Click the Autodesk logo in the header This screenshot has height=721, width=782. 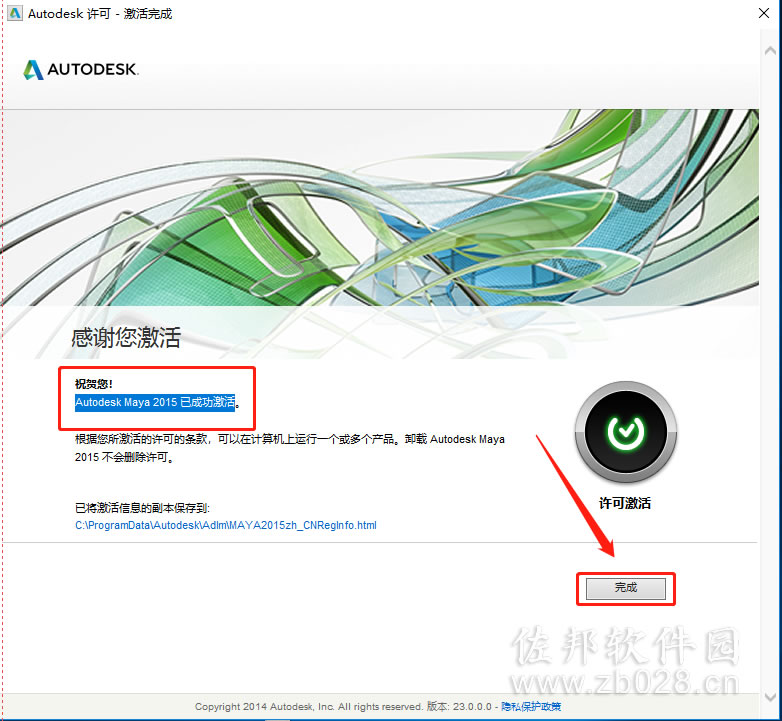point(81,69)
